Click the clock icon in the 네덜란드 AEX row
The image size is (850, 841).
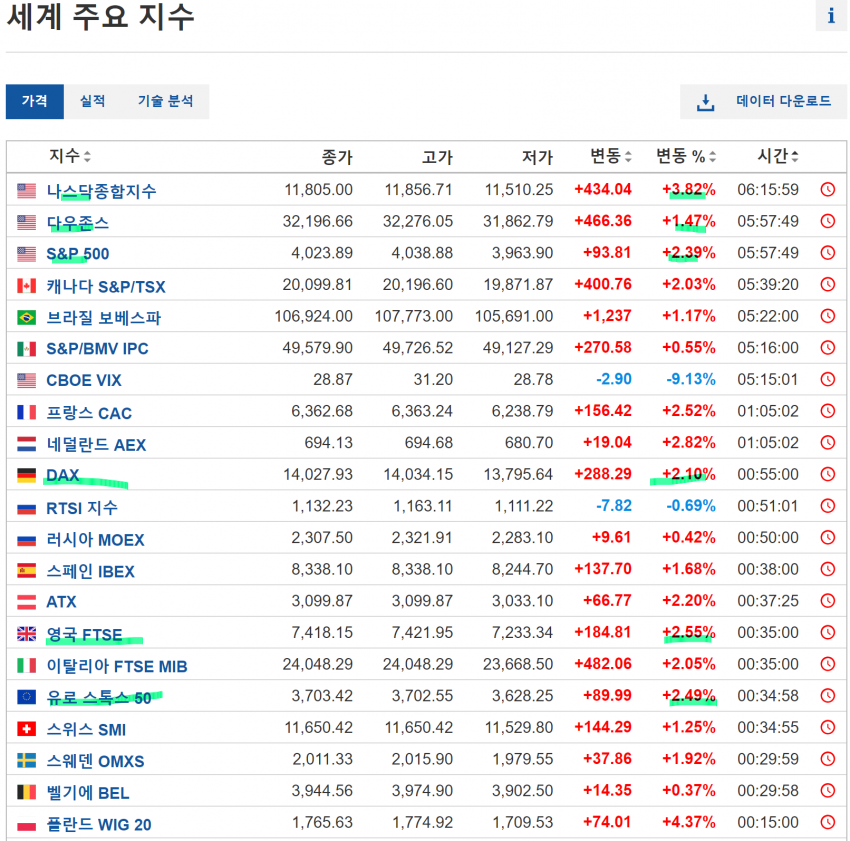coord(828,442)
